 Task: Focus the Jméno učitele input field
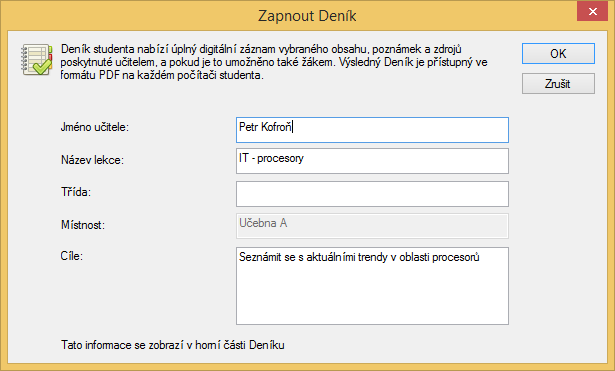pyautogui.click(x=372, y=130)
